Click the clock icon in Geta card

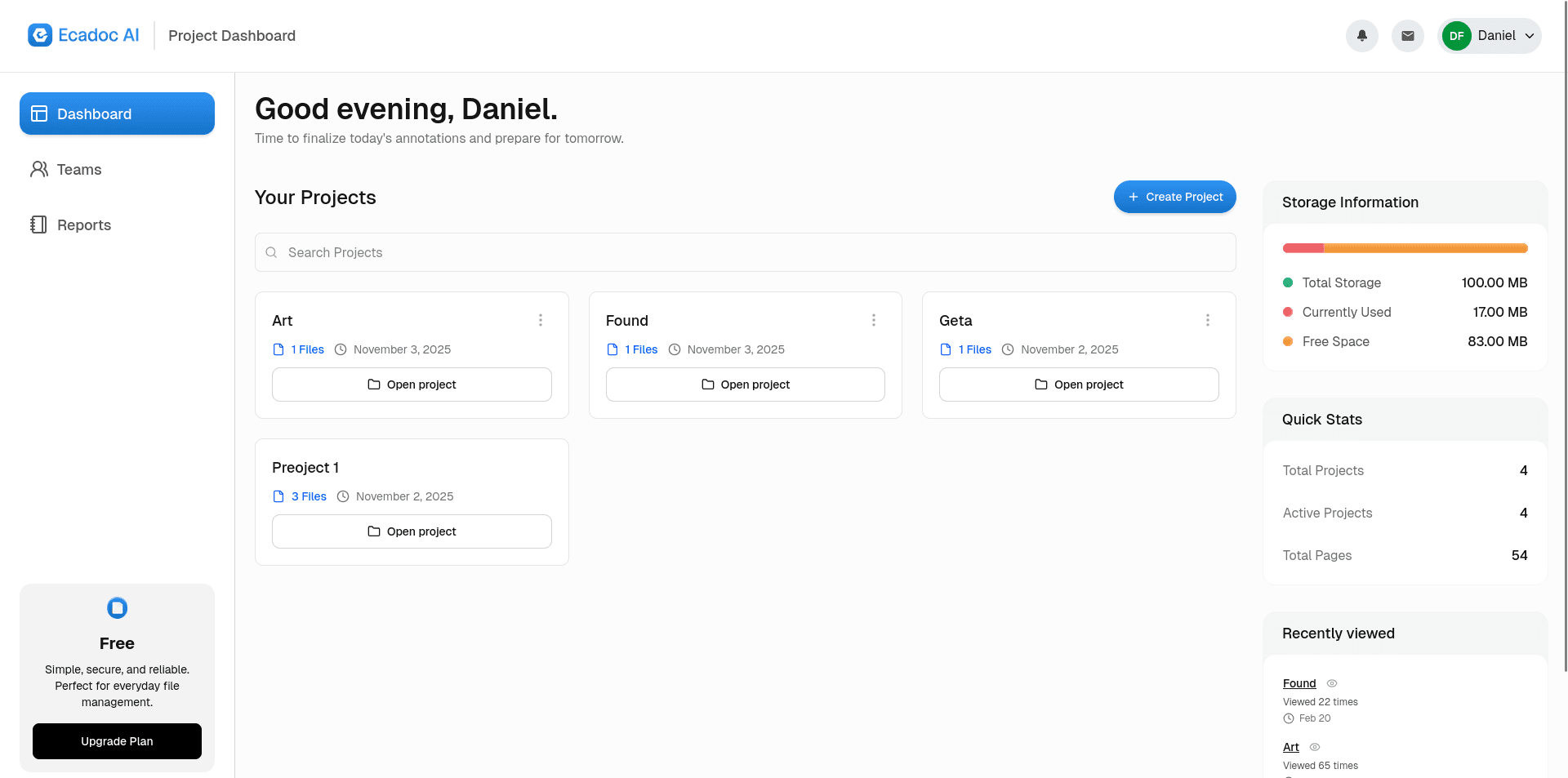click(1008, 349)
